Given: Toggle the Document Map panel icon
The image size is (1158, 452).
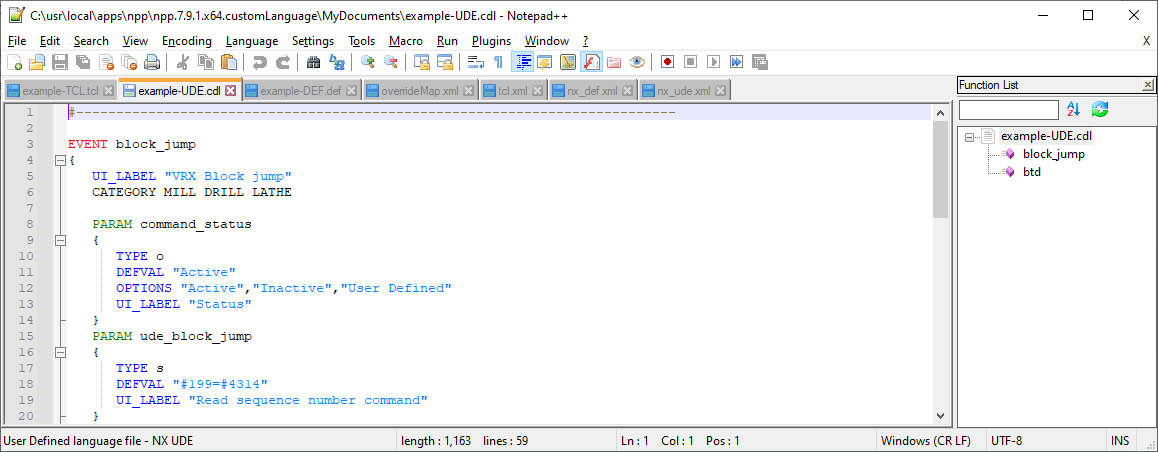Looking at the screenshot, I should pyautogui.click(x=568, y=62).
